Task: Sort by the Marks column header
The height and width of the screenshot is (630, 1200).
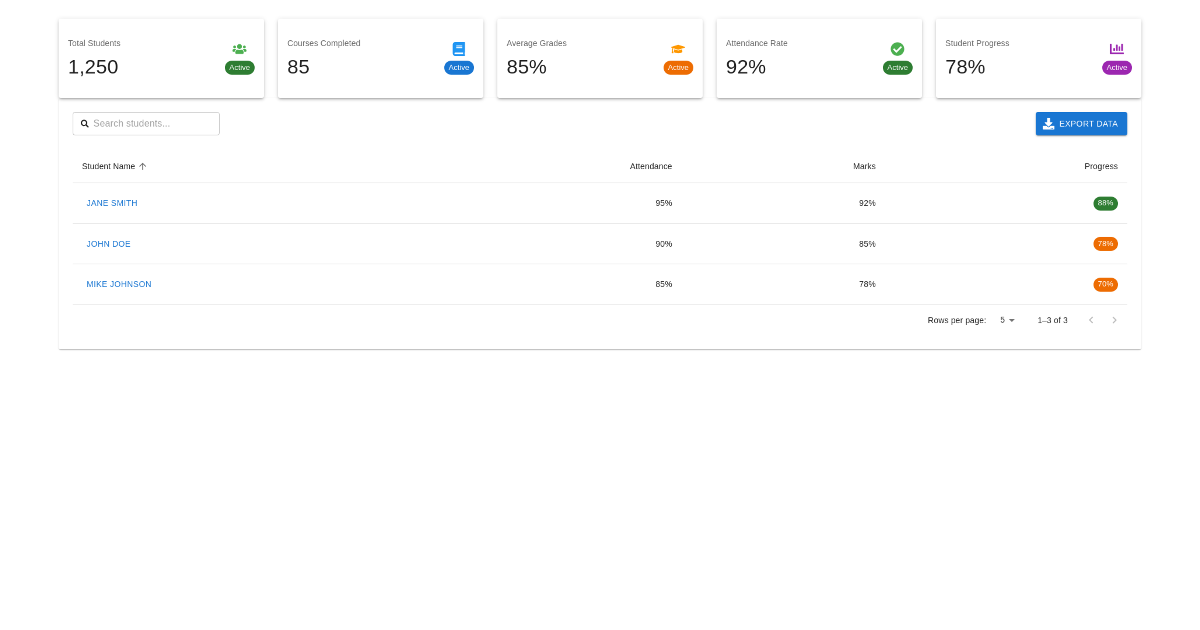Action: pos(864,166)
